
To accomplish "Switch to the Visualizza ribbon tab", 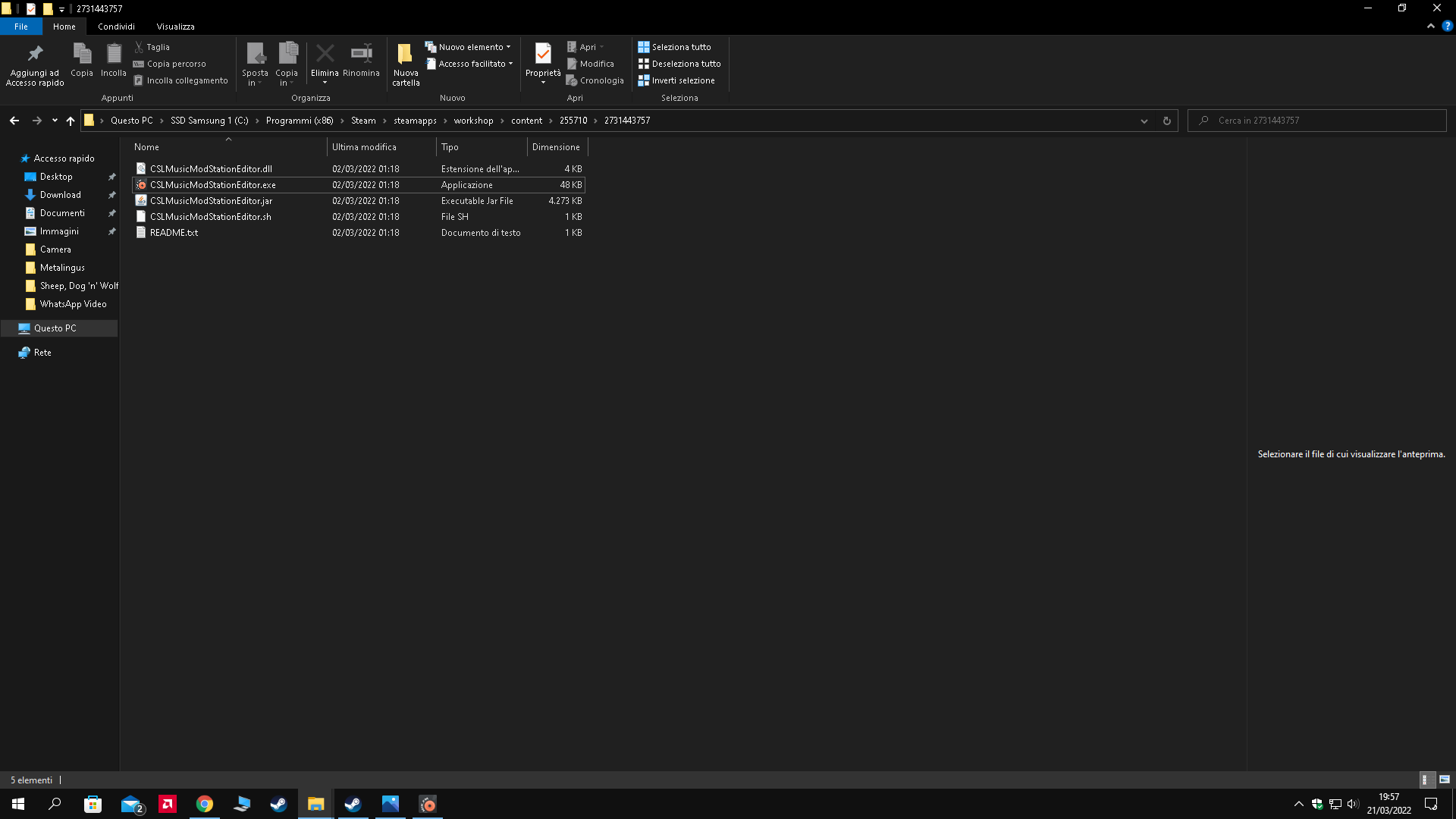I will tap(175, 27).
